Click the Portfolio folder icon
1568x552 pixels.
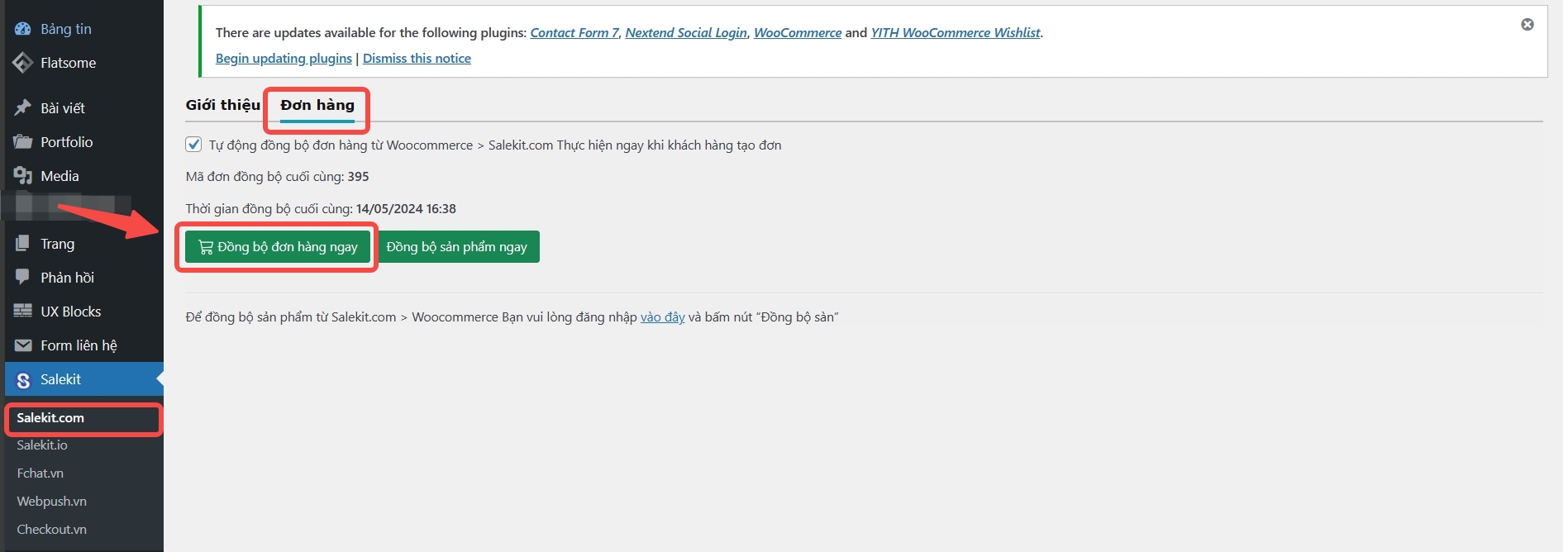pos(22,142)
